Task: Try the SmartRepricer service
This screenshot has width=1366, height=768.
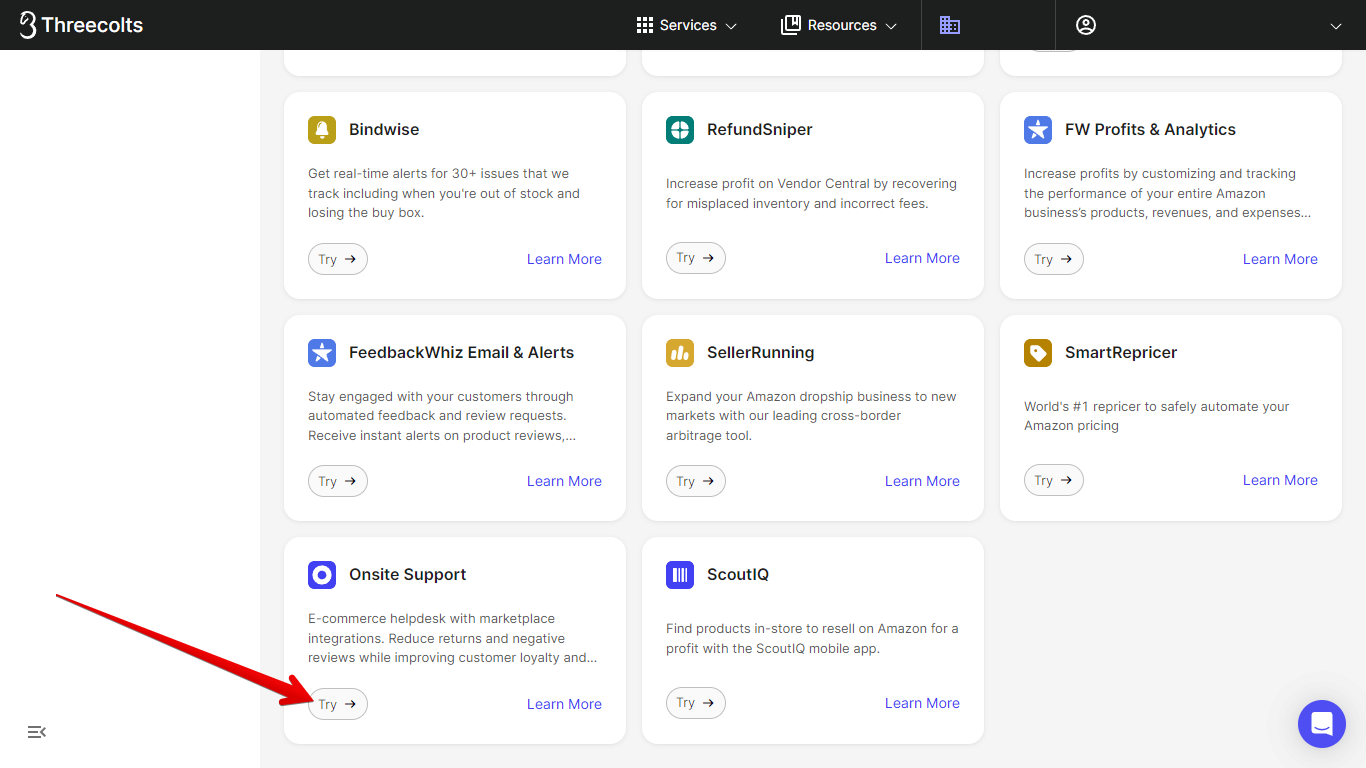Action: (1054, 480)
